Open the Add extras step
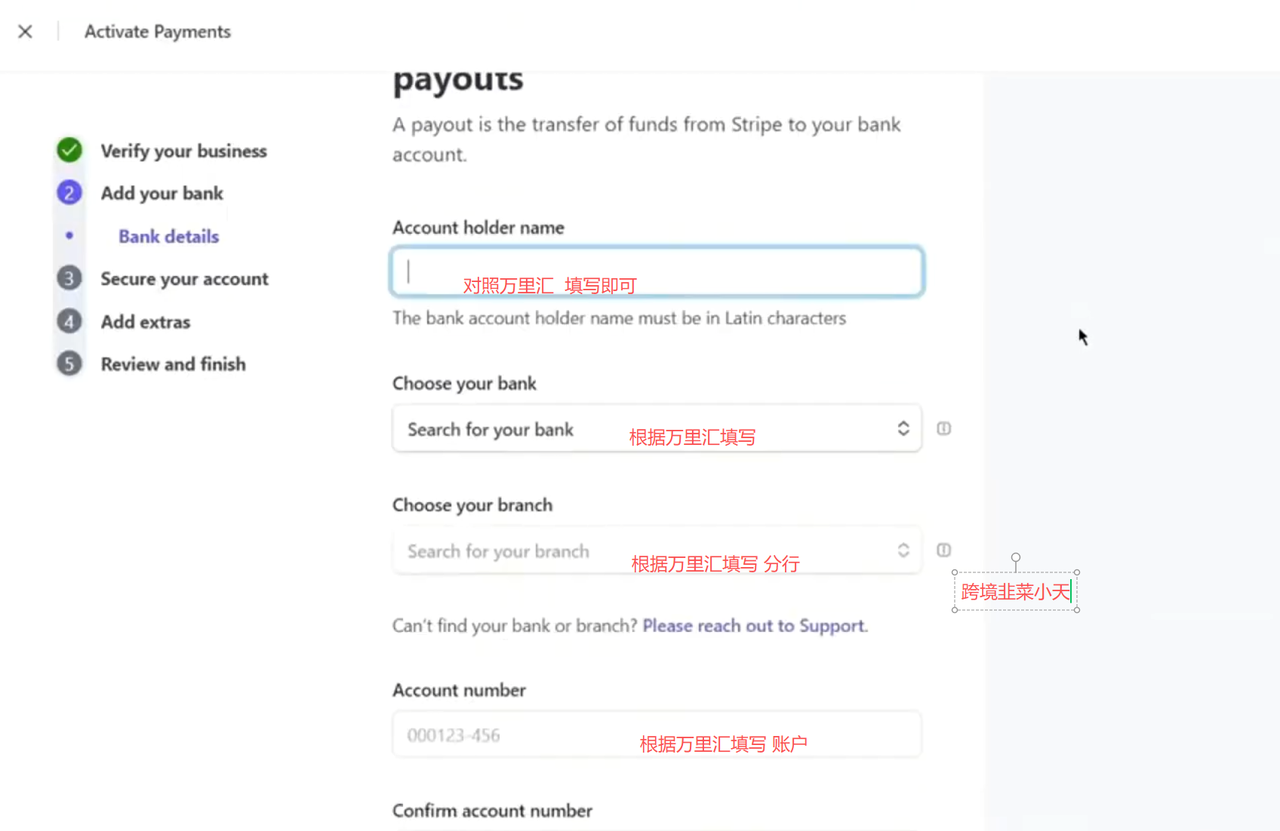1280x831 pixels. (x=145, y=322)
